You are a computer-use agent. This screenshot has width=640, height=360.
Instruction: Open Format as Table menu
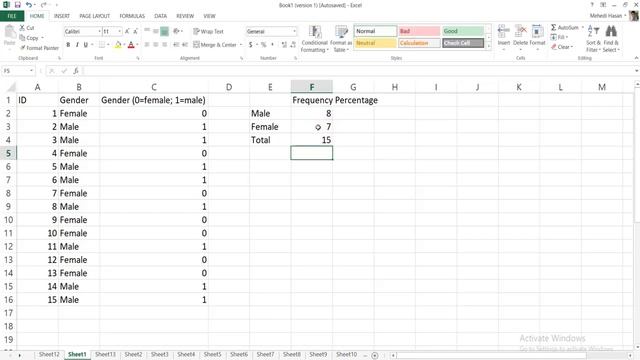[x=340, y=39]
